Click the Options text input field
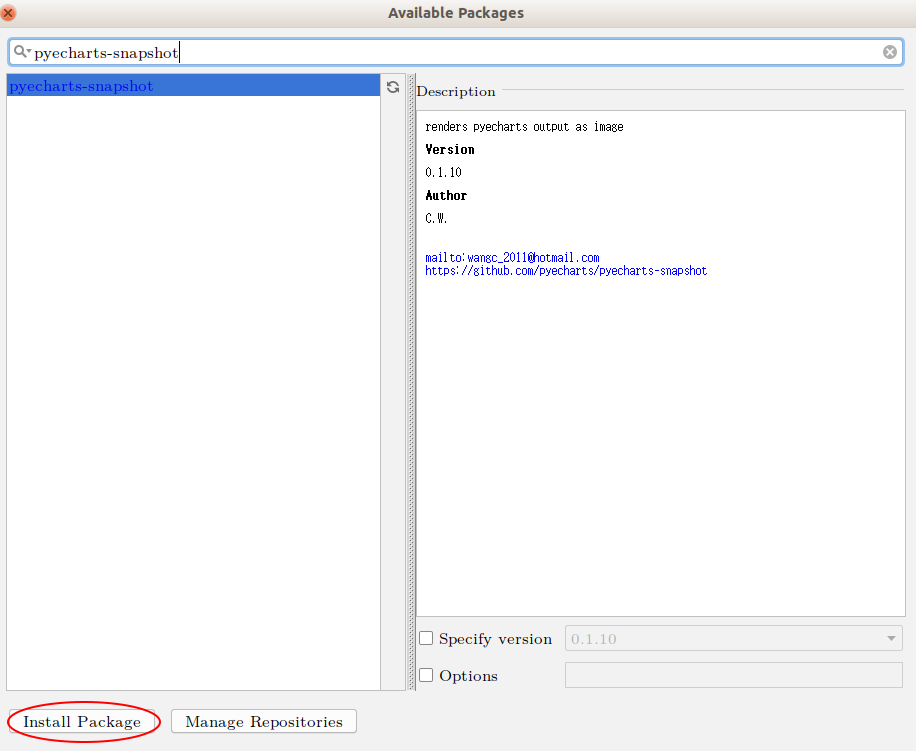The width and height of the screenshot is (916, 751). (x=733, y=676)
